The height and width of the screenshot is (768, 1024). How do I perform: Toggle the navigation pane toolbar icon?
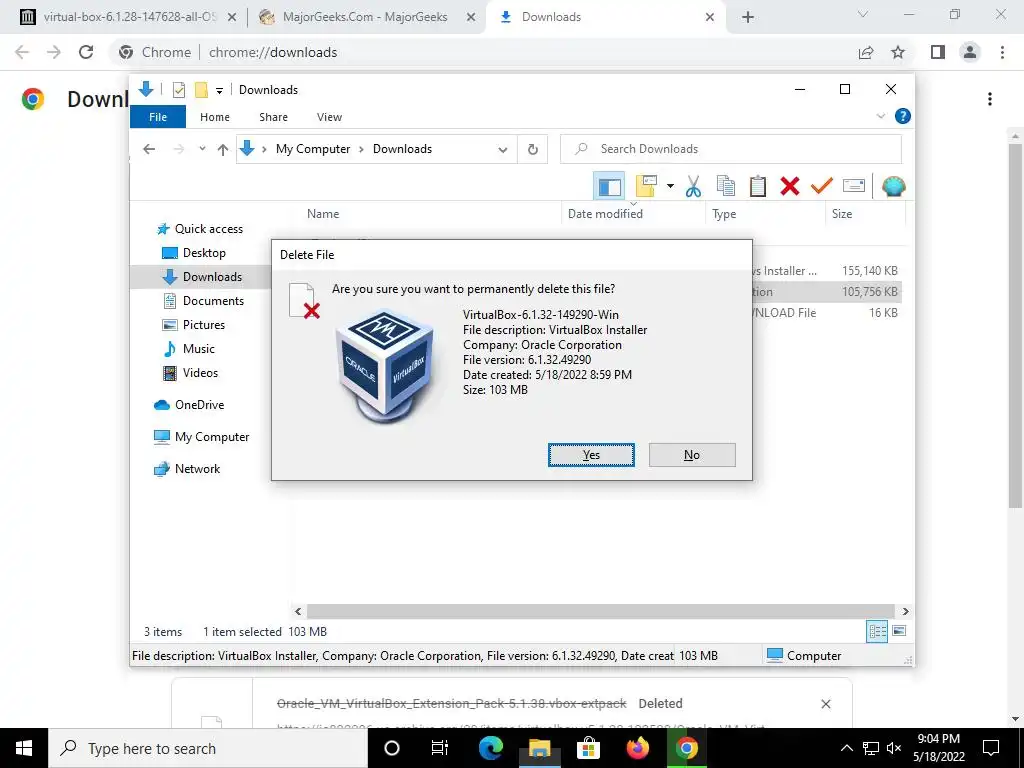[x=609, y=187]
